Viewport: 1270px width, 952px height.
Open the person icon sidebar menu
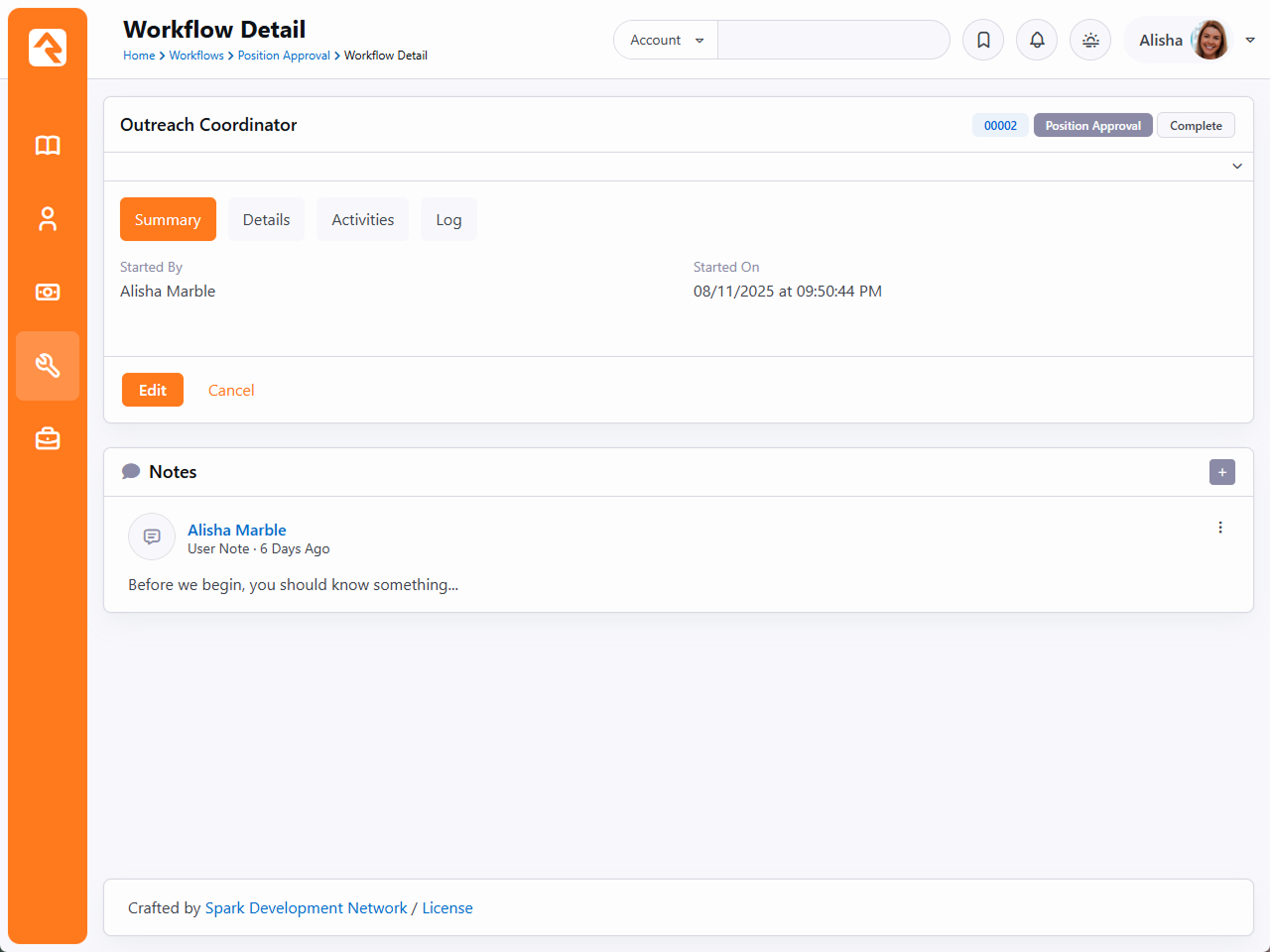[48, 219]
